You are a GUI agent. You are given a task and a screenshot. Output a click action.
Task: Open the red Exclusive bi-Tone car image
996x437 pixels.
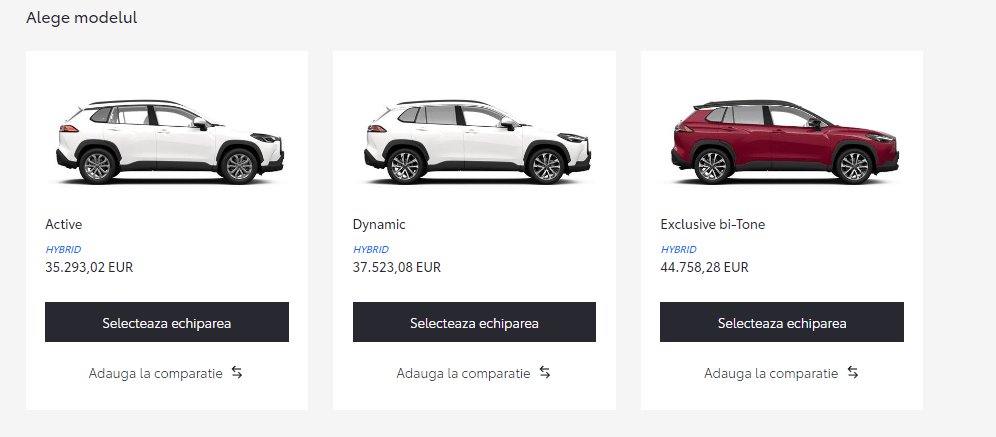coord(782,141)
